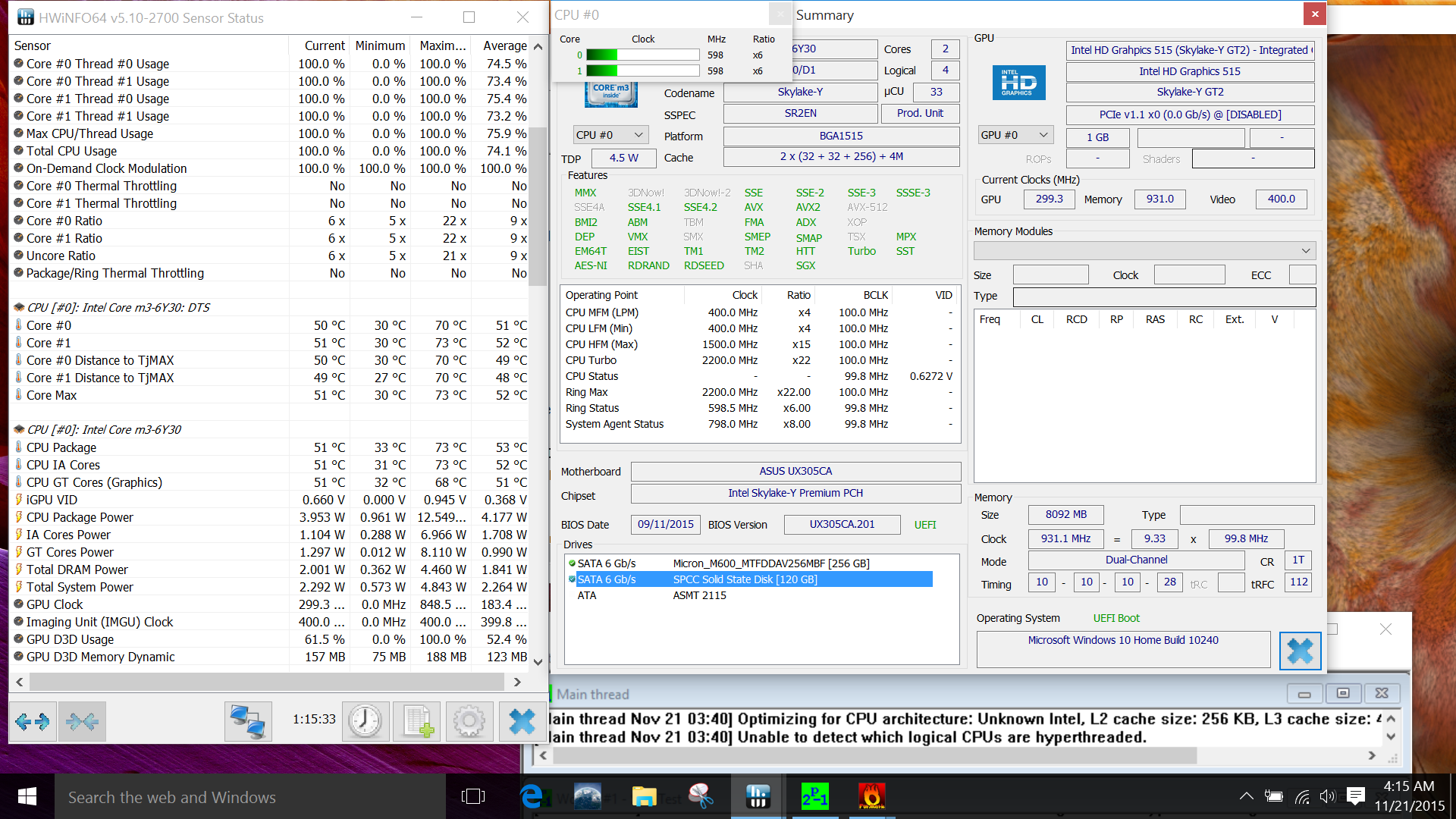The height and width of the screenshot is (819, 1456).
Task: Click the expand columns arrows button
Action: point(32,721)
